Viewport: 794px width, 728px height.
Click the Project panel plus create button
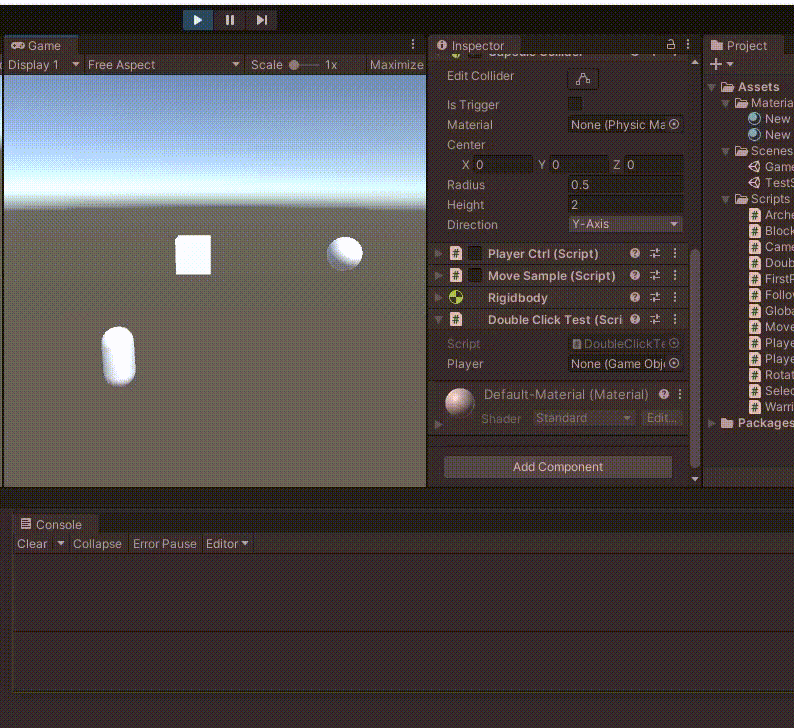(716, 64)
